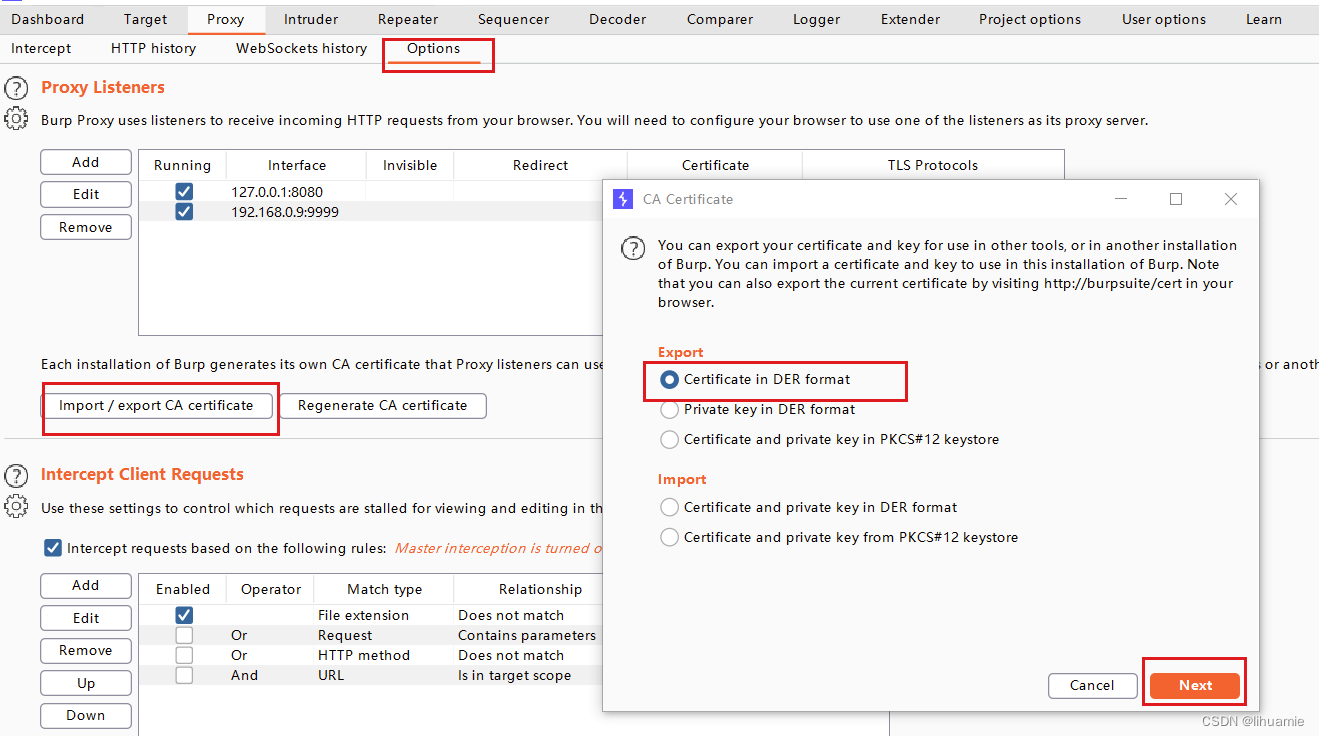Image resolution: width=1319 pixels, height=736 pixels.
Task: Click Edit button for Proxy Listeners
Action: 86,194
